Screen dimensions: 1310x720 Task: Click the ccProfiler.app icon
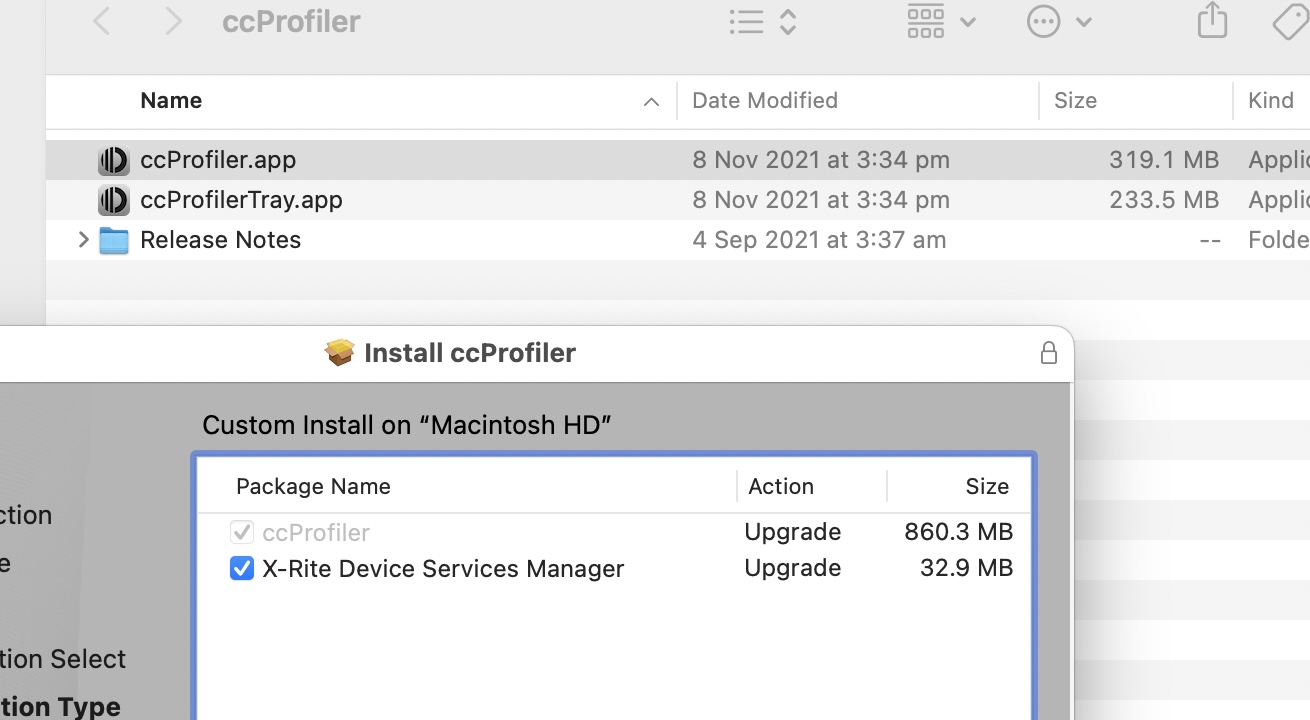(x=114, y=160)
